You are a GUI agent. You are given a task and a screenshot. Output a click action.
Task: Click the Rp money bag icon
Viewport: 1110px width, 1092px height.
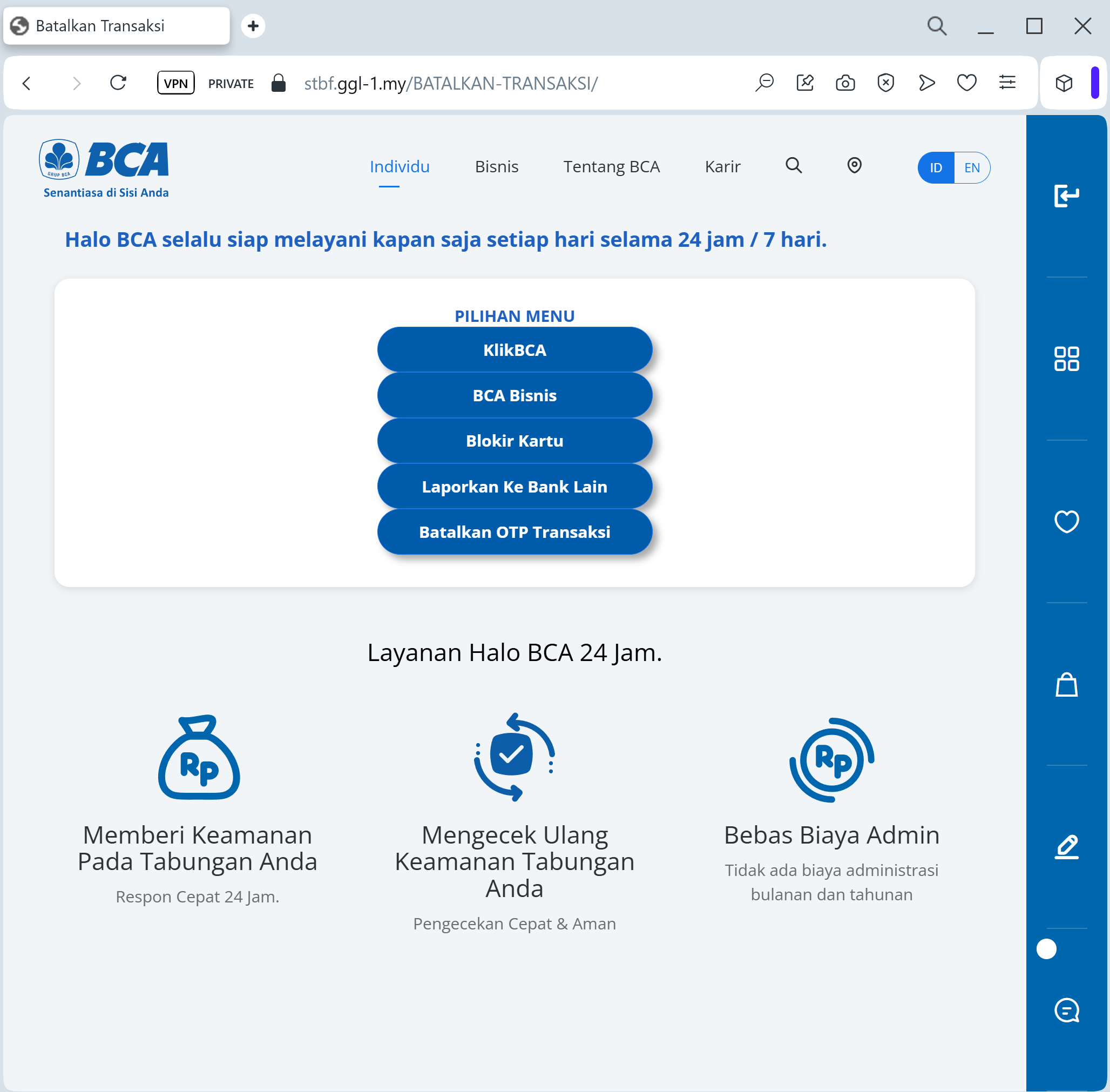click(199, 757)
